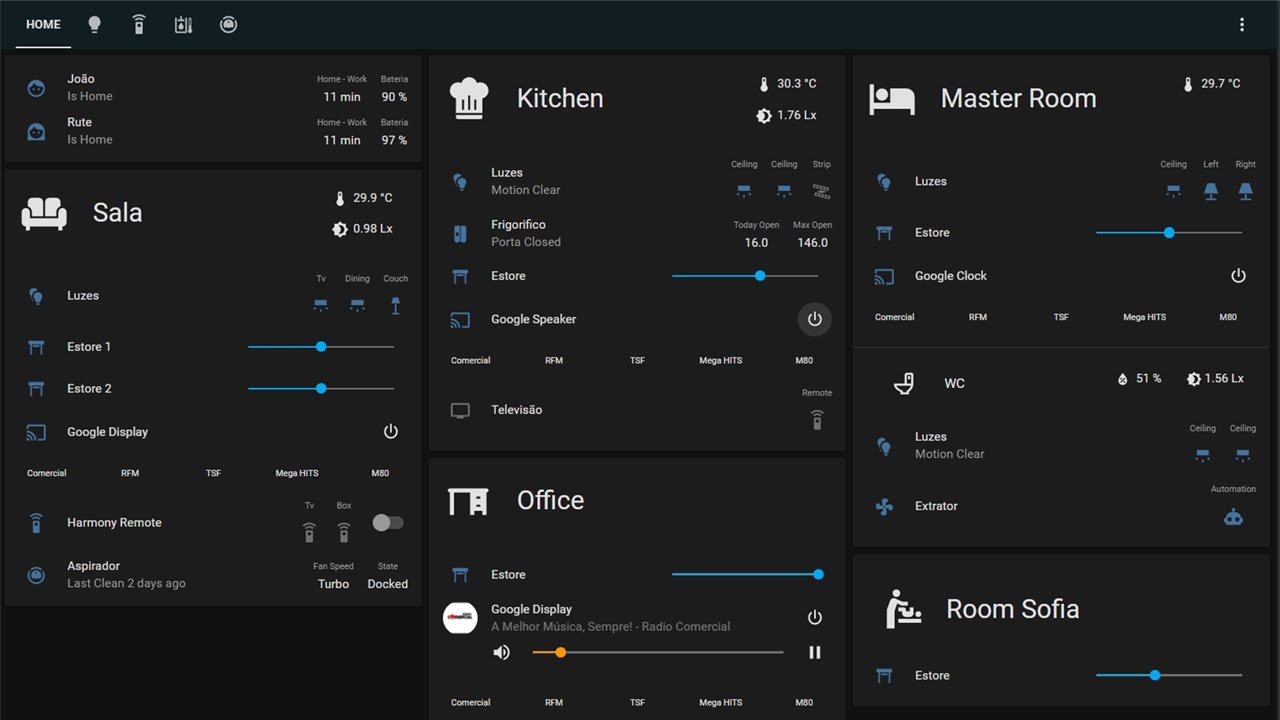Switch to the remote control view tab
The height and width of the screenshot is (720, 1280).
click(x=139, y=25)
